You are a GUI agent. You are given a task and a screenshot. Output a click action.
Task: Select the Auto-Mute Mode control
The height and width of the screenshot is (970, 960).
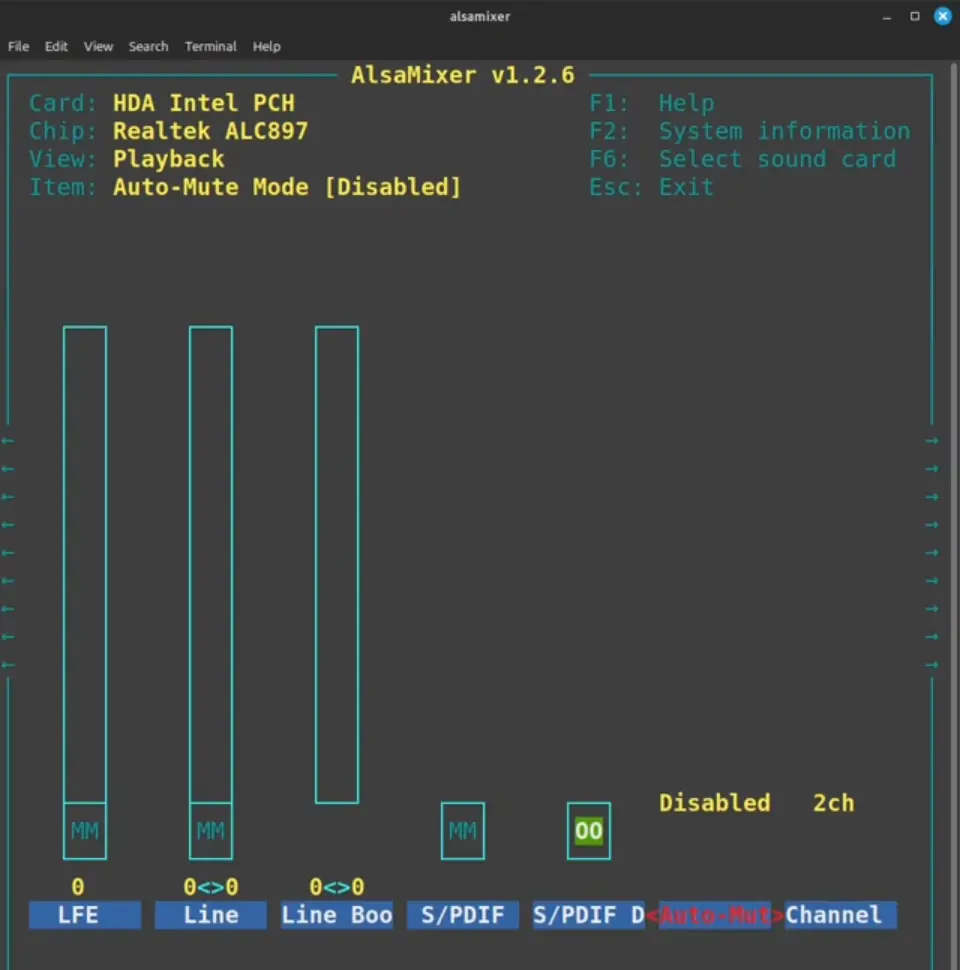pos(714,914)
